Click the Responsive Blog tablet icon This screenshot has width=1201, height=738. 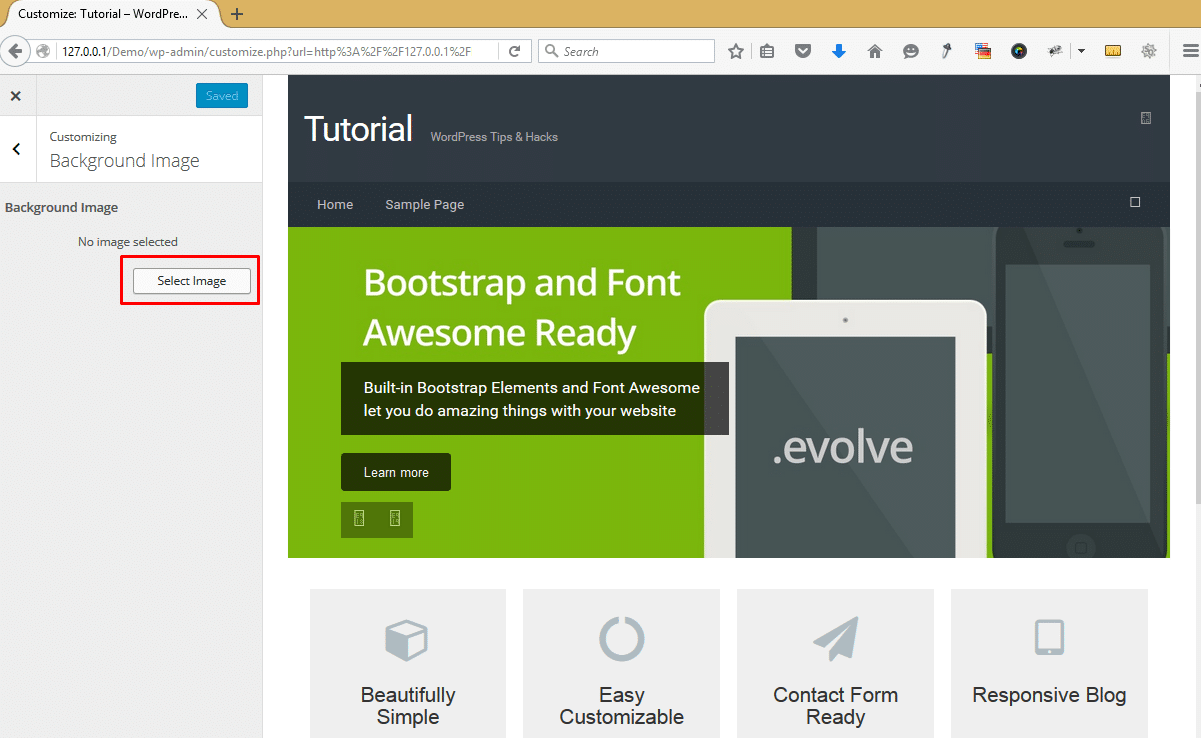(1049, 637)
